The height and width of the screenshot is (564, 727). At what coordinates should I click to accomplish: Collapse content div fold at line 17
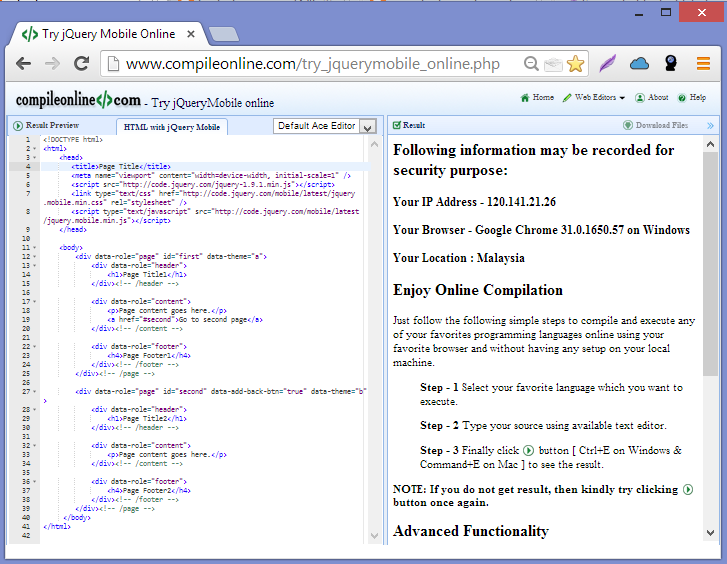click(35, 301)
